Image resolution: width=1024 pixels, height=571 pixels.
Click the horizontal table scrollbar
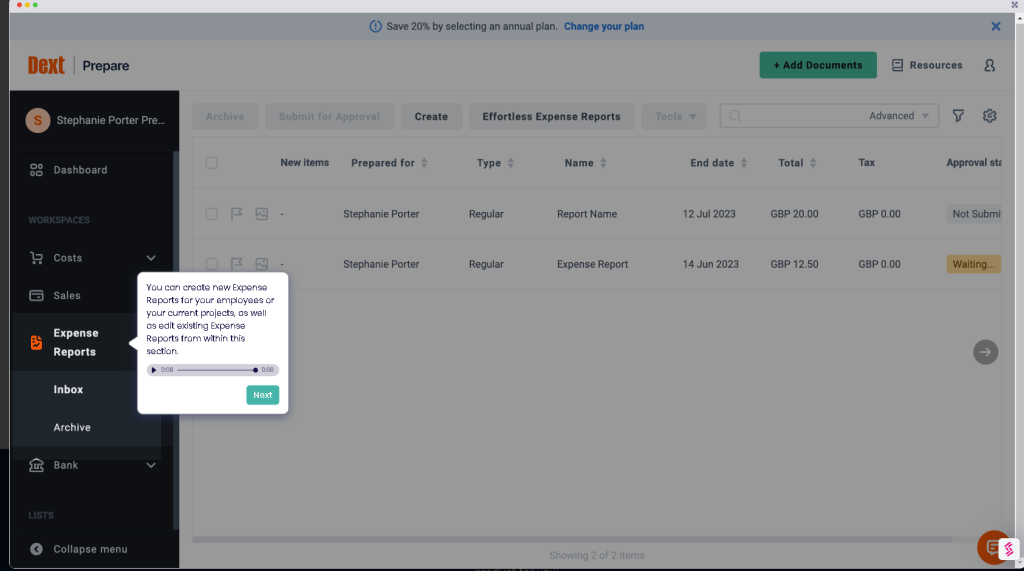pos(572,540)
